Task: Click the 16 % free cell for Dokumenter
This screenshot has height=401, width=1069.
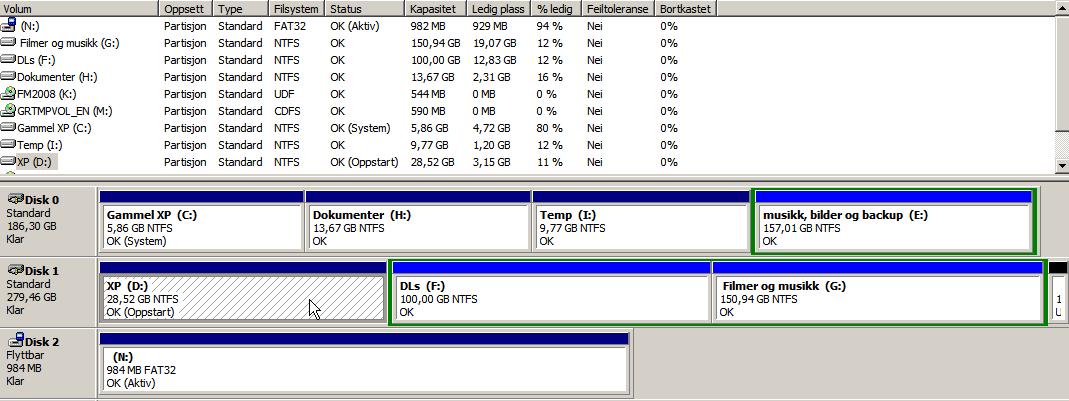Action: [x=549, y=77]
